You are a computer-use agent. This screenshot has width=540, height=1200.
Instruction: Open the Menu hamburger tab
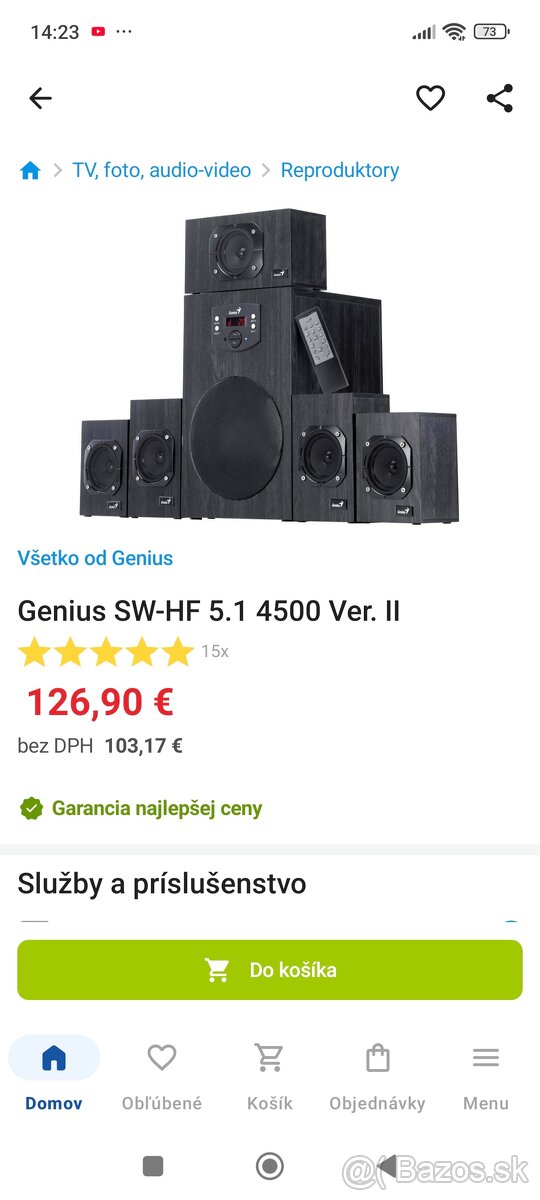[486, 1075]
